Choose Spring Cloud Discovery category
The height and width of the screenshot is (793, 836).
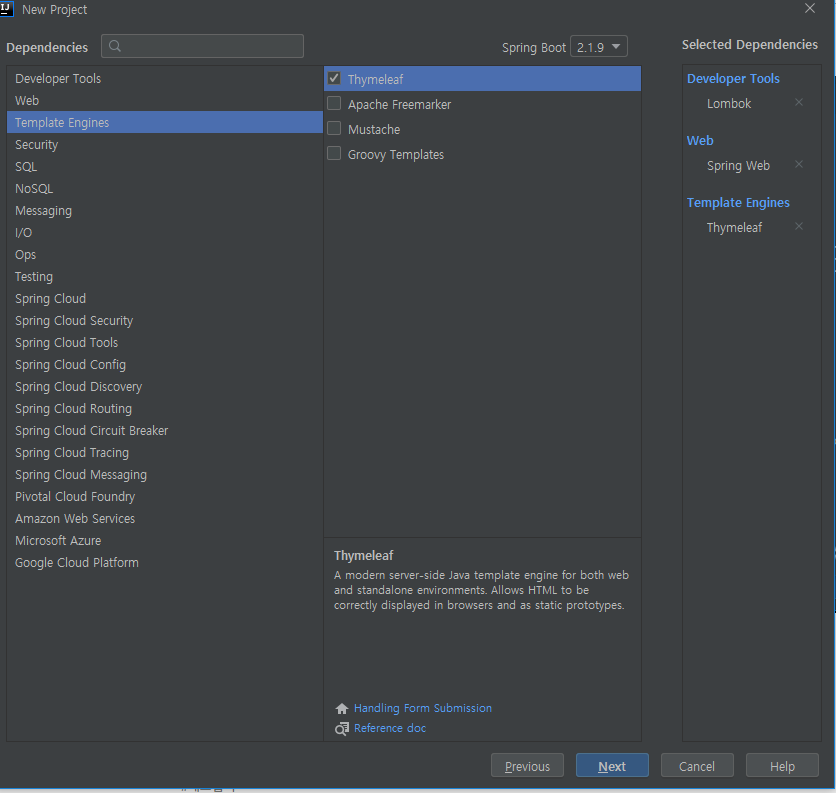coord(165,387)
